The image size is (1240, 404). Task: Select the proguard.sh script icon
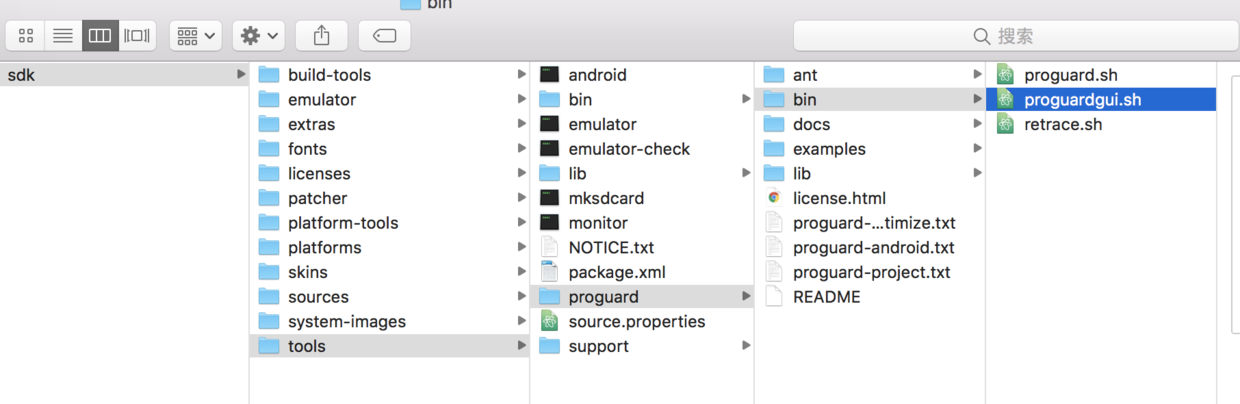tap(1005, 75)
